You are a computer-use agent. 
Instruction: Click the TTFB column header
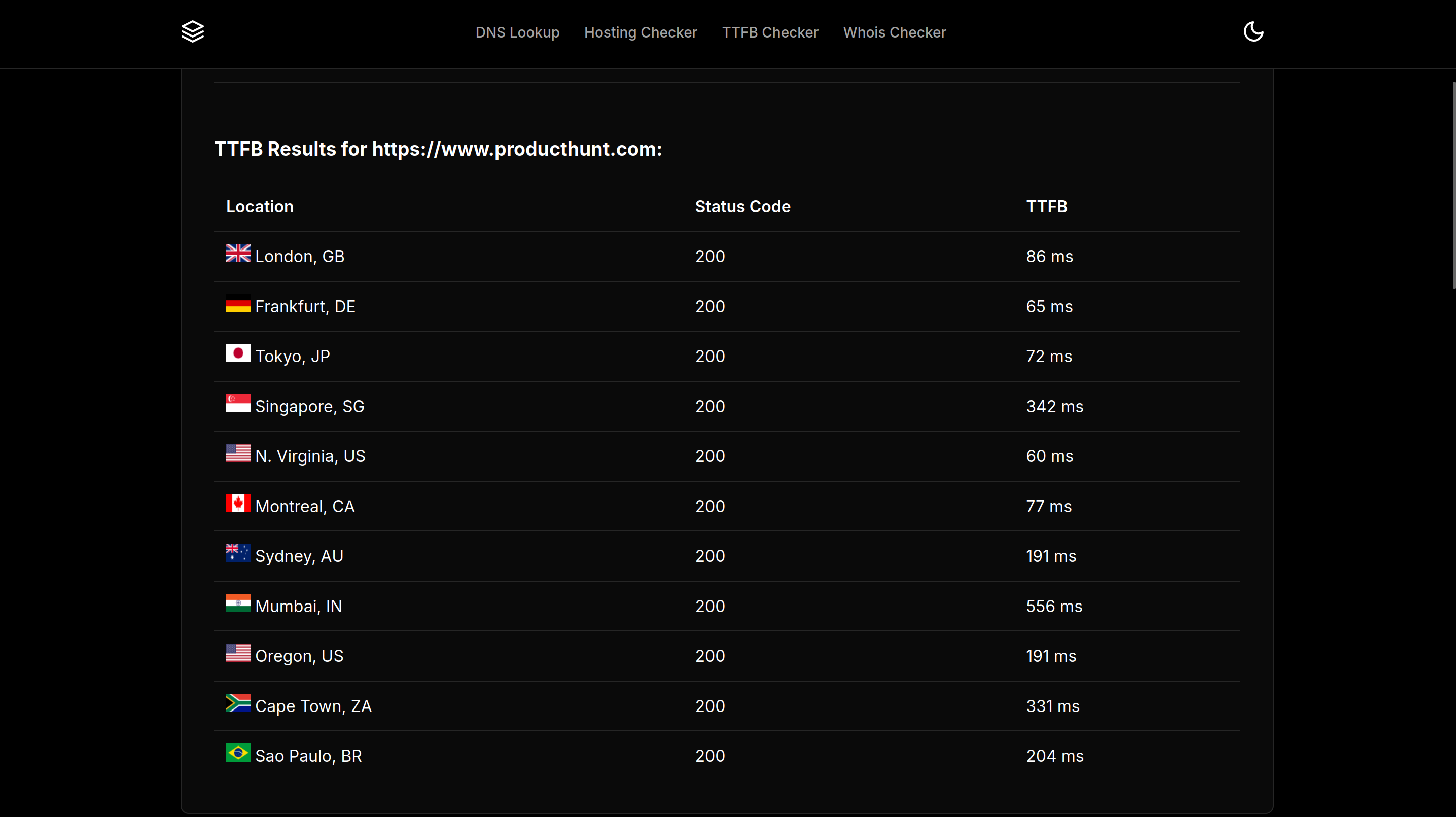pos(1046,206)
